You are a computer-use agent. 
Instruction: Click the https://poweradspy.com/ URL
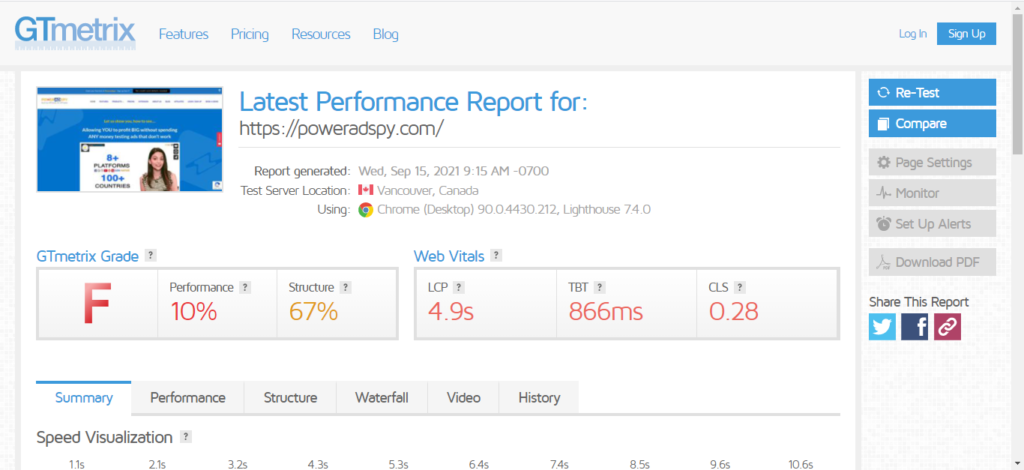coord(342,129)
